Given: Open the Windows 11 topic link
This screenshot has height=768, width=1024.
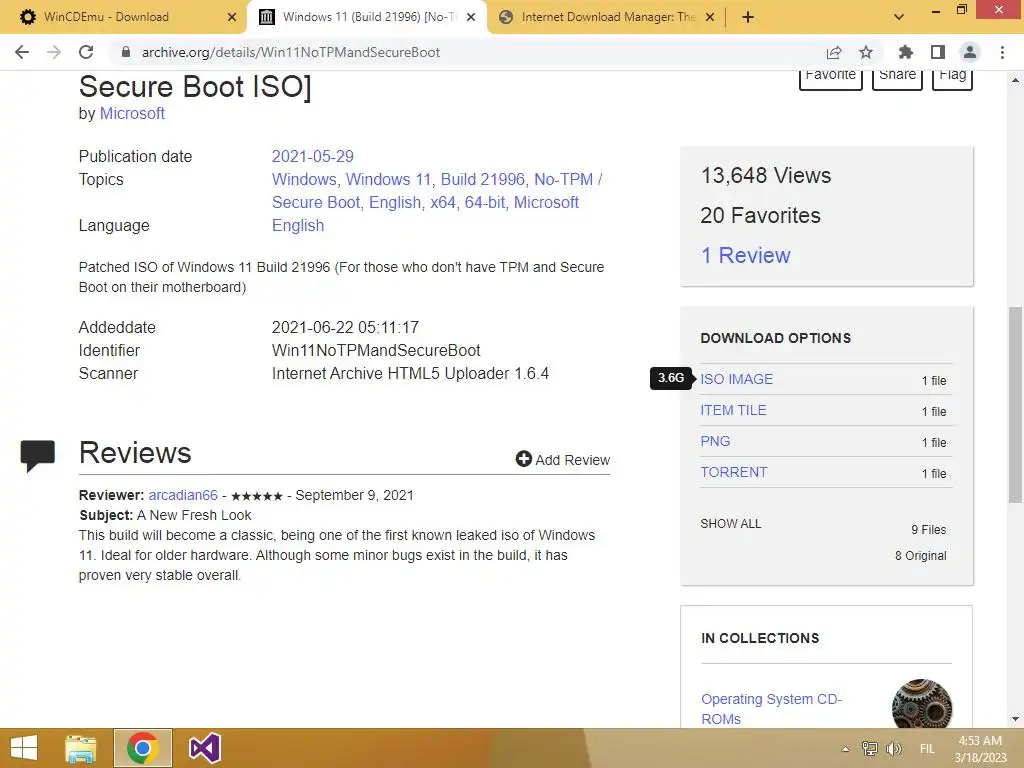Looking at the screenshot, I should (389, 180).
